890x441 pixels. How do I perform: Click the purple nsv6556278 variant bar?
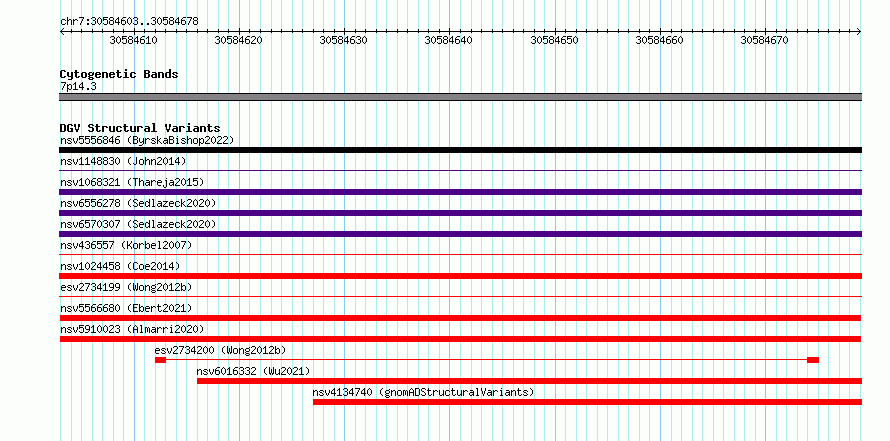tap(460, 213)
